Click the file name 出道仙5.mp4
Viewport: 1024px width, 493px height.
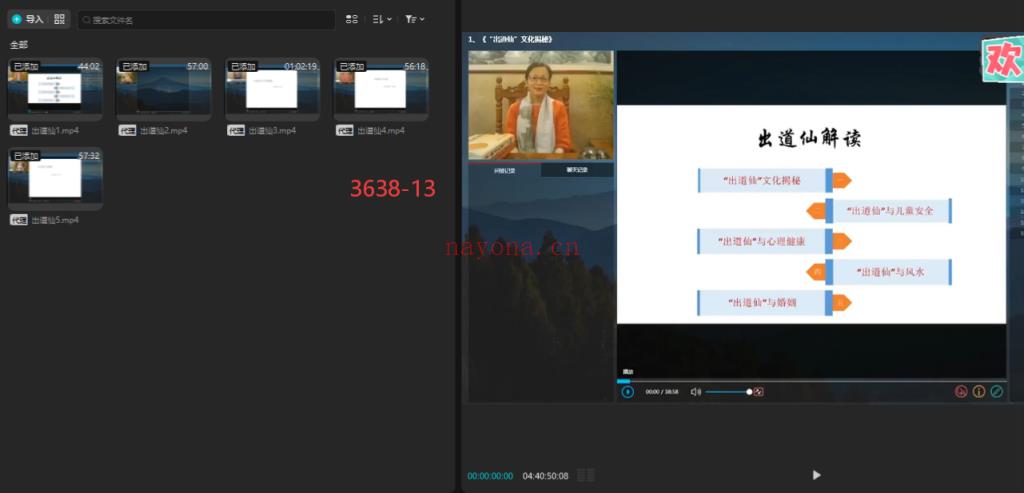pos(55,220)
